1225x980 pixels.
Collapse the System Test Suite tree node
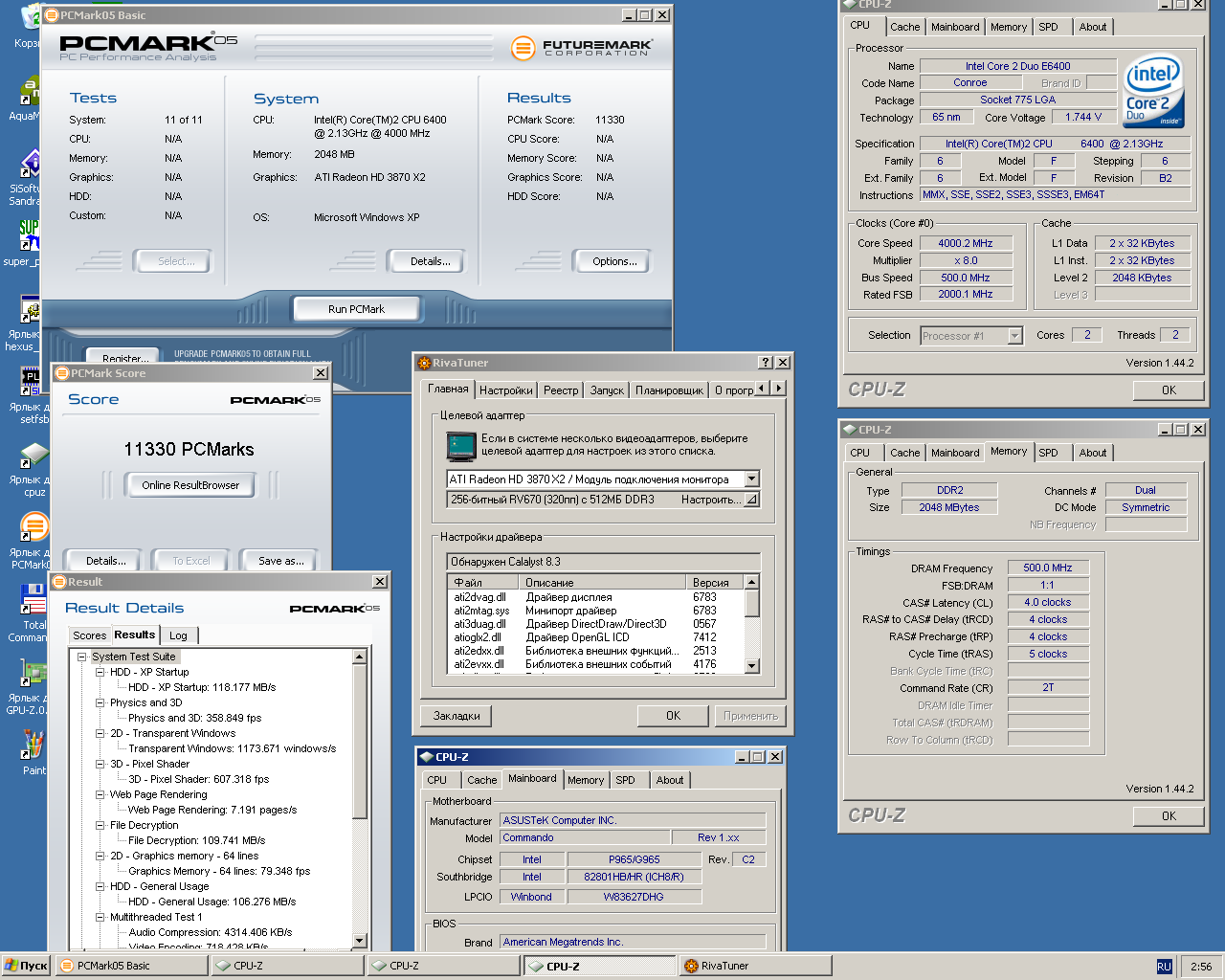(x=82, y=657)
